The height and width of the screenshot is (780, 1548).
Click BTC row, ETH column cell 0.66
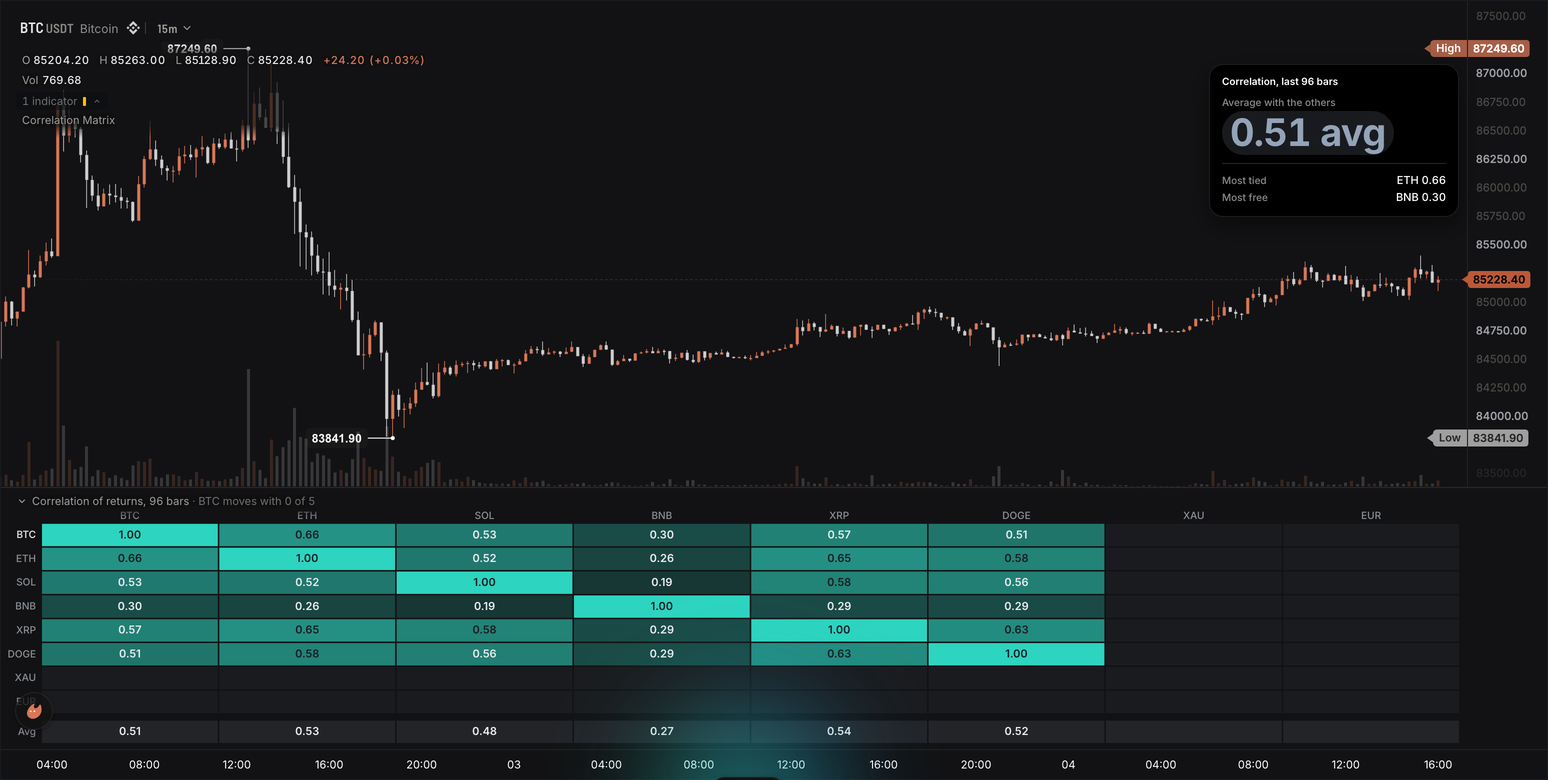click(307, 535)
